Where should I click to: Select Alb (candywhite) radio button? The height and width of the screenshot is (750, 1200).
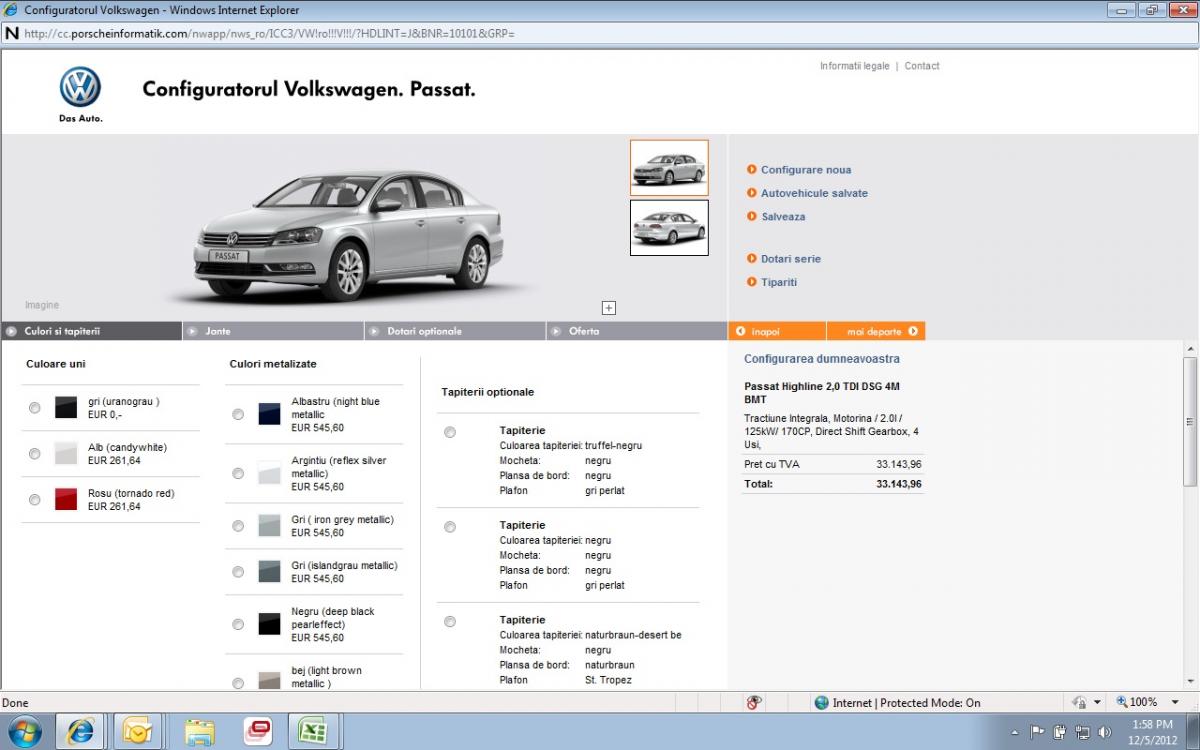[x=35, y=454]
